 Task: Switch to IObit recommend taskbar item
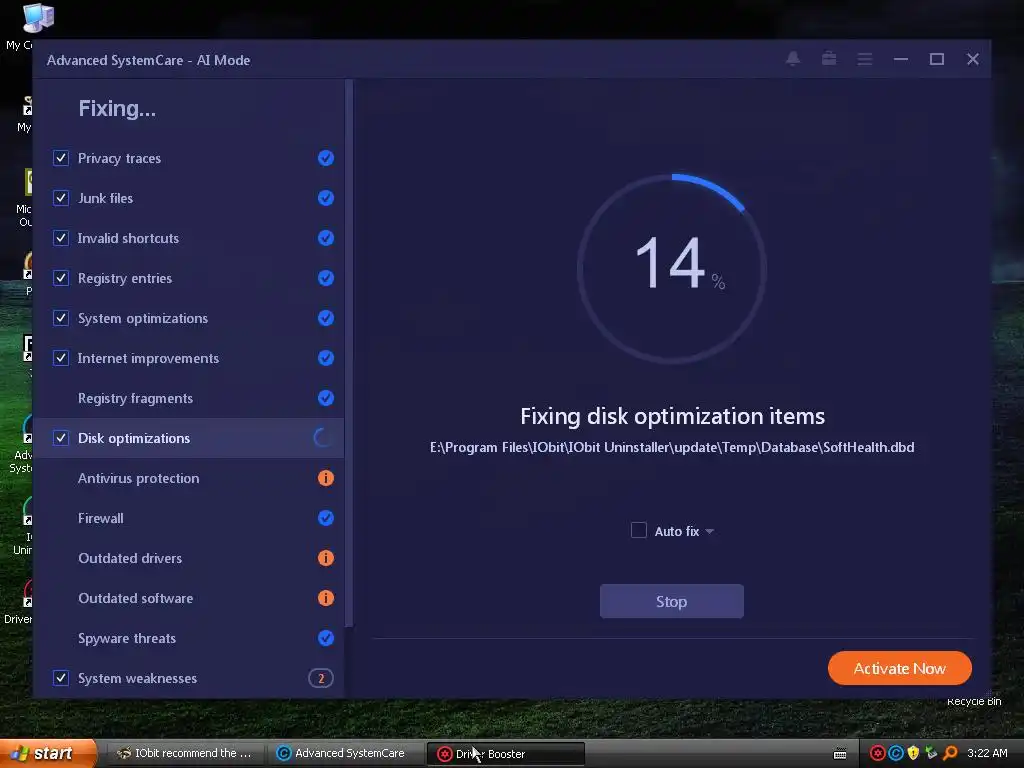(x=184, y=754)
